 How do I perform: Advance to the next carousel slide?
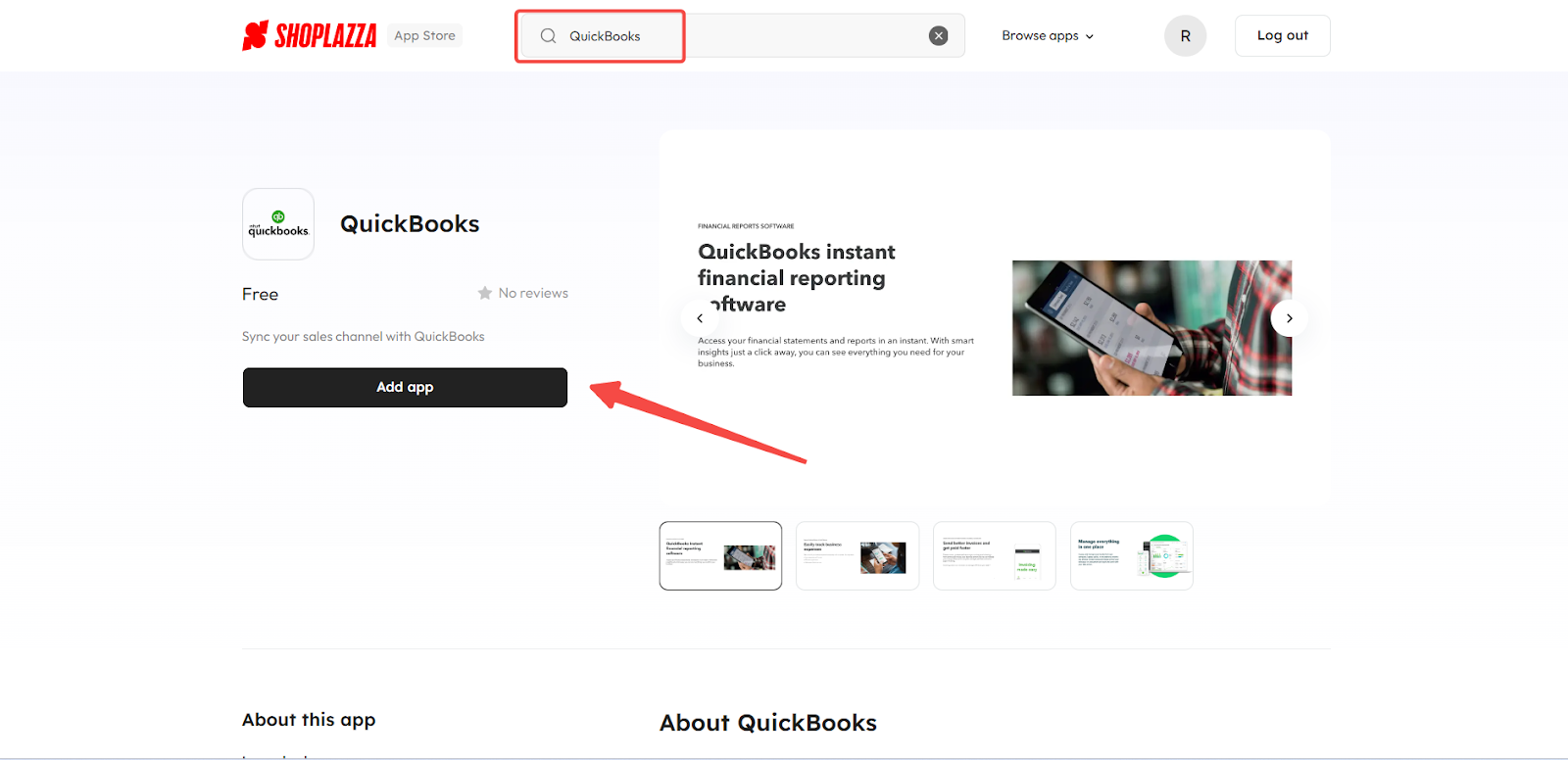pos(1290,318)
